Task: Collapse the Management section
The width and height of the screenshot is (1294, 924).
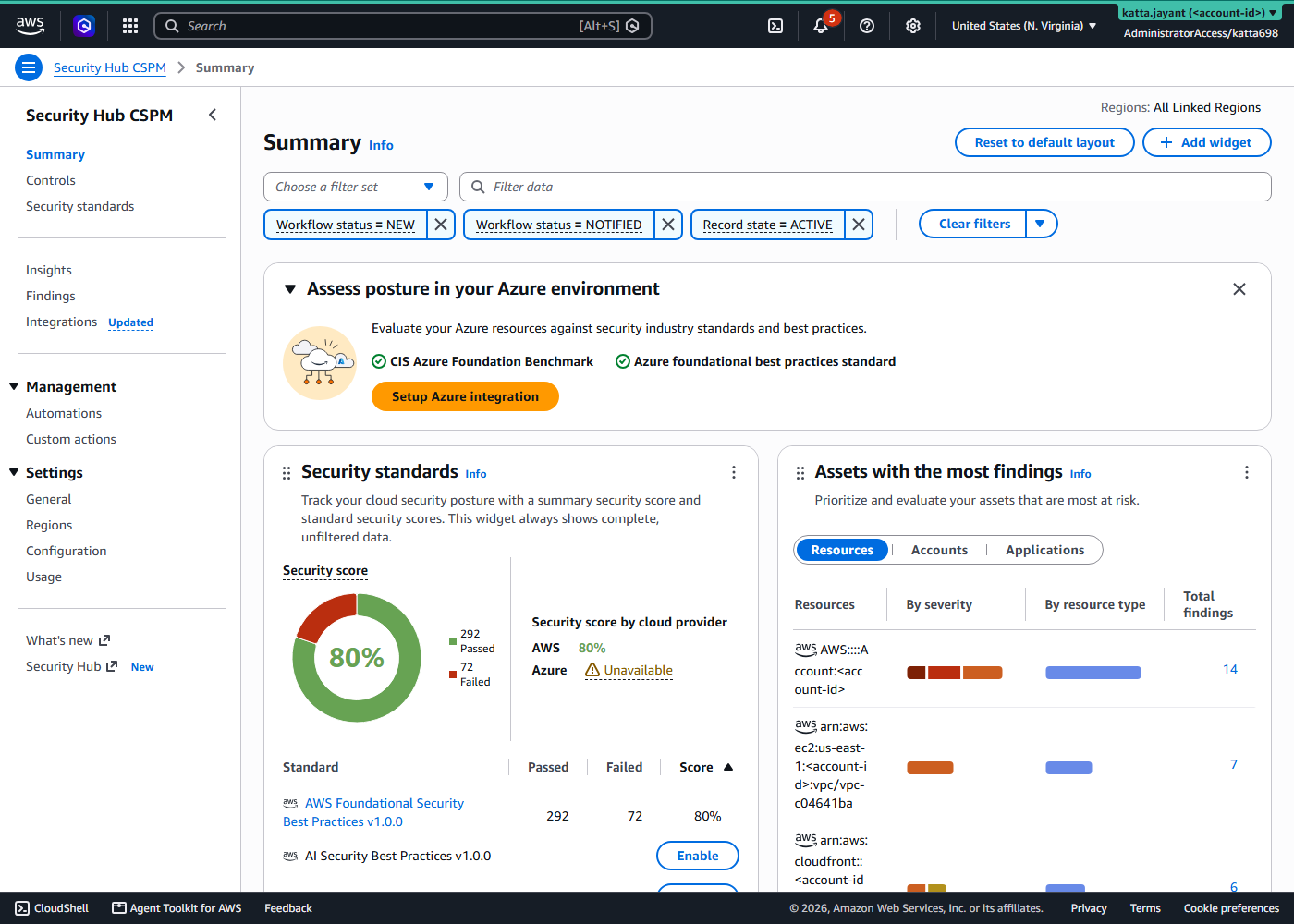Action: 14,386
